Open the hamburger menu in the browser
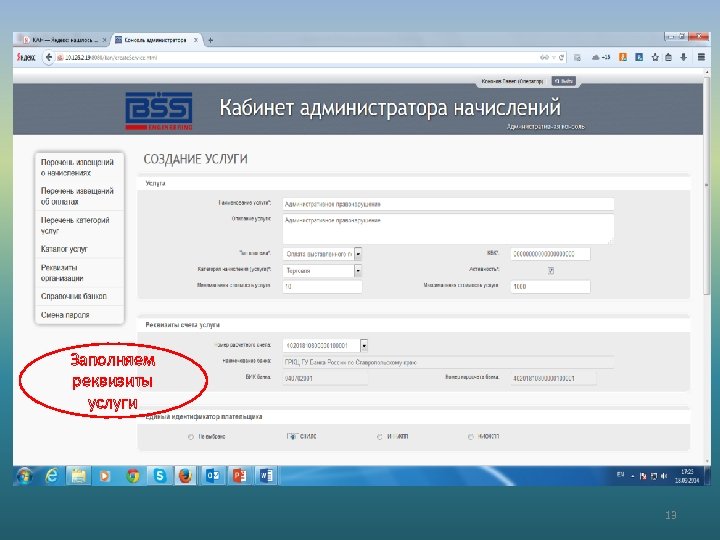 701,57
